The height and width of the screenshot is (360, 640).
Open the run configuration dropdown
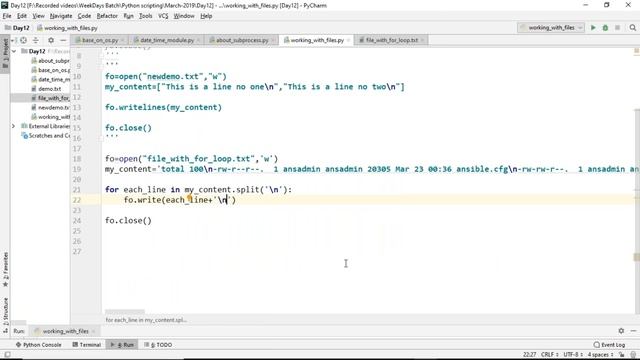[x=551, y=28]
